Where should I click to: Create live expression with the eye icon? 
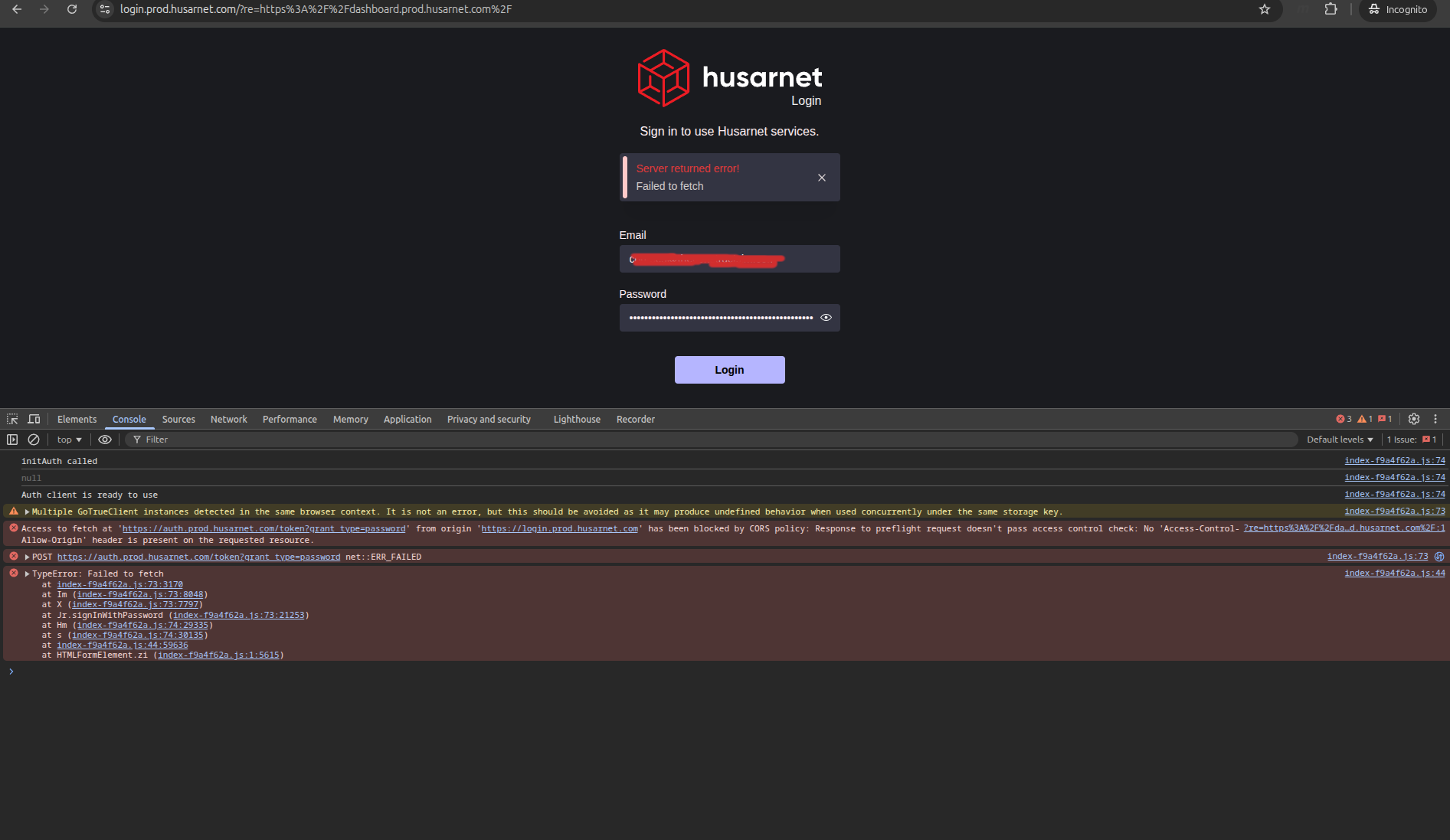pyautogui.click(x=105, y=440)
